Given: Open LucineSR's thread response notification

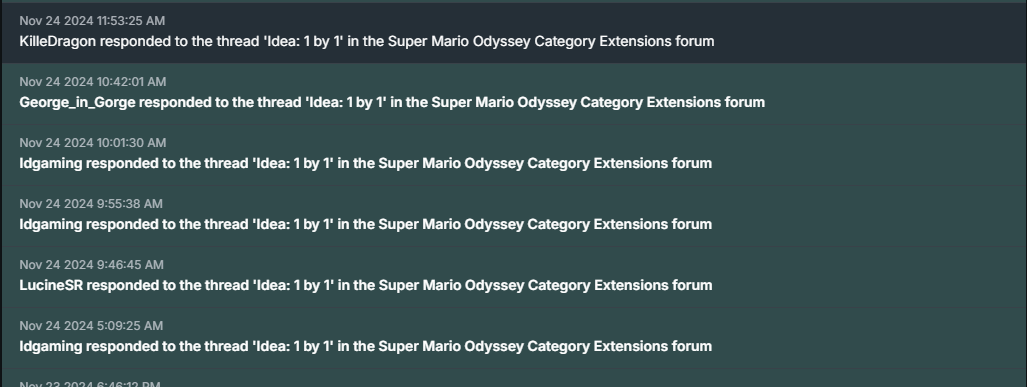Looking at the screenshot, I should (x=514, y=276).
